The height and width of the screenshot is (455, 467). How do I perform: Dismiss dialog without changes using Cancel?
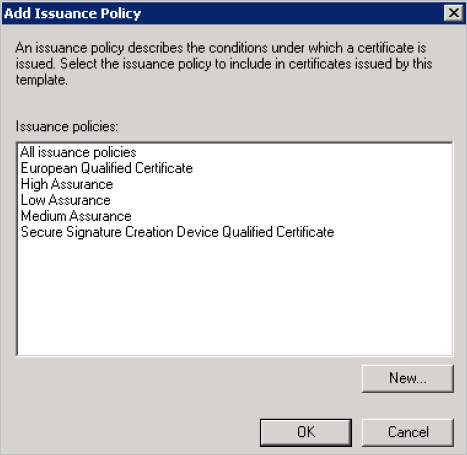(x=408, y=432)
